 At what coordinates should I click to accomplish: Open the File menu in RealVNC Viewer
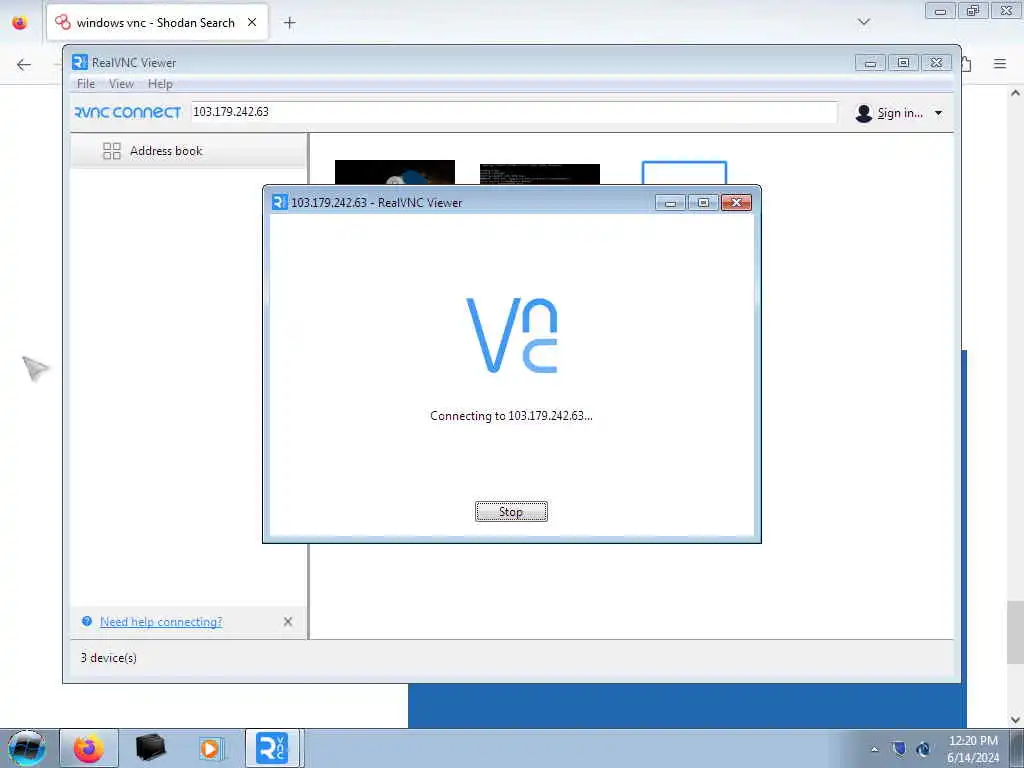(x=86, y=84)
